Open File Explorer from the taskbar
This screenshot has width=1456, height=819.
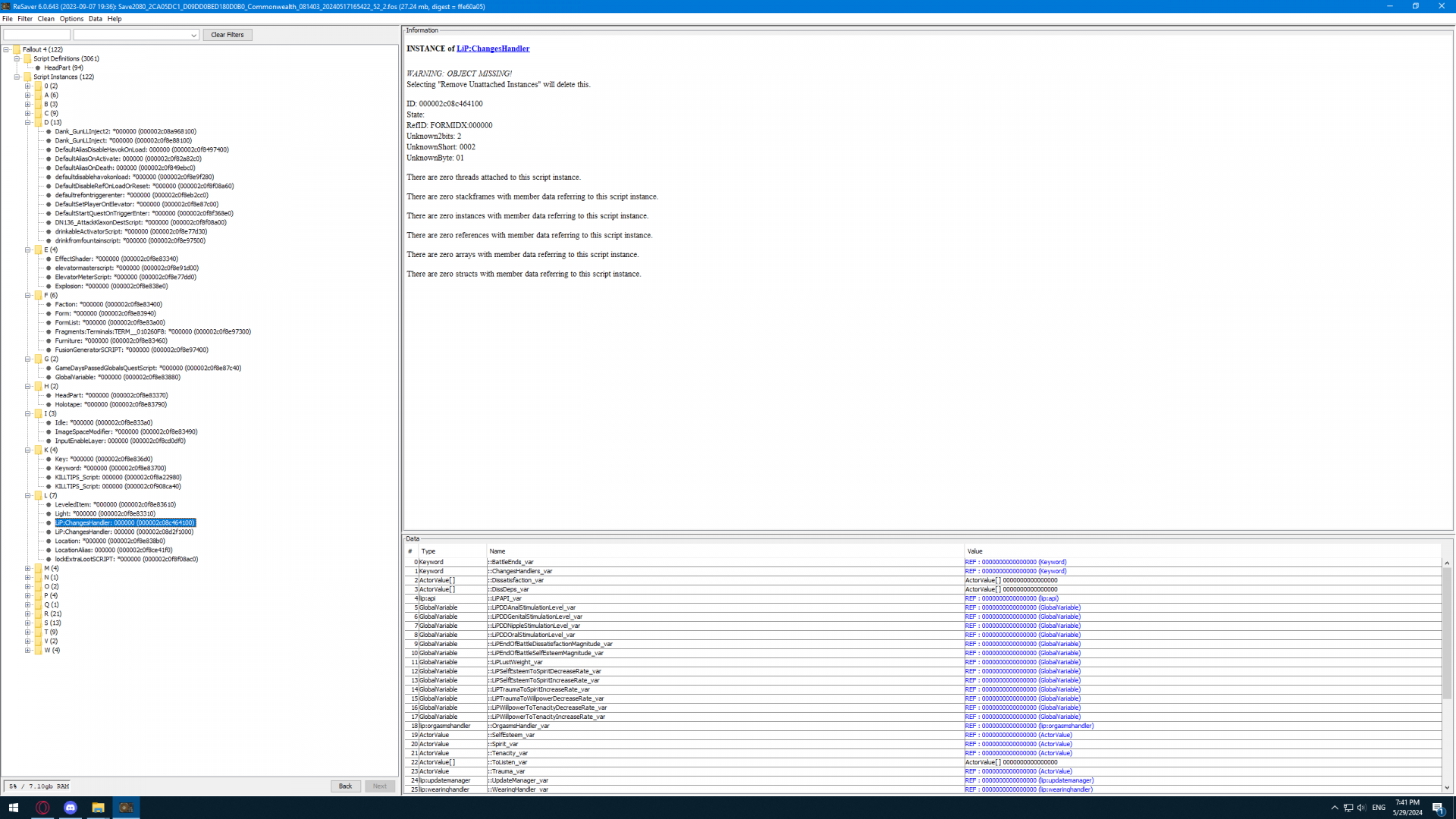tap(98, 808)
